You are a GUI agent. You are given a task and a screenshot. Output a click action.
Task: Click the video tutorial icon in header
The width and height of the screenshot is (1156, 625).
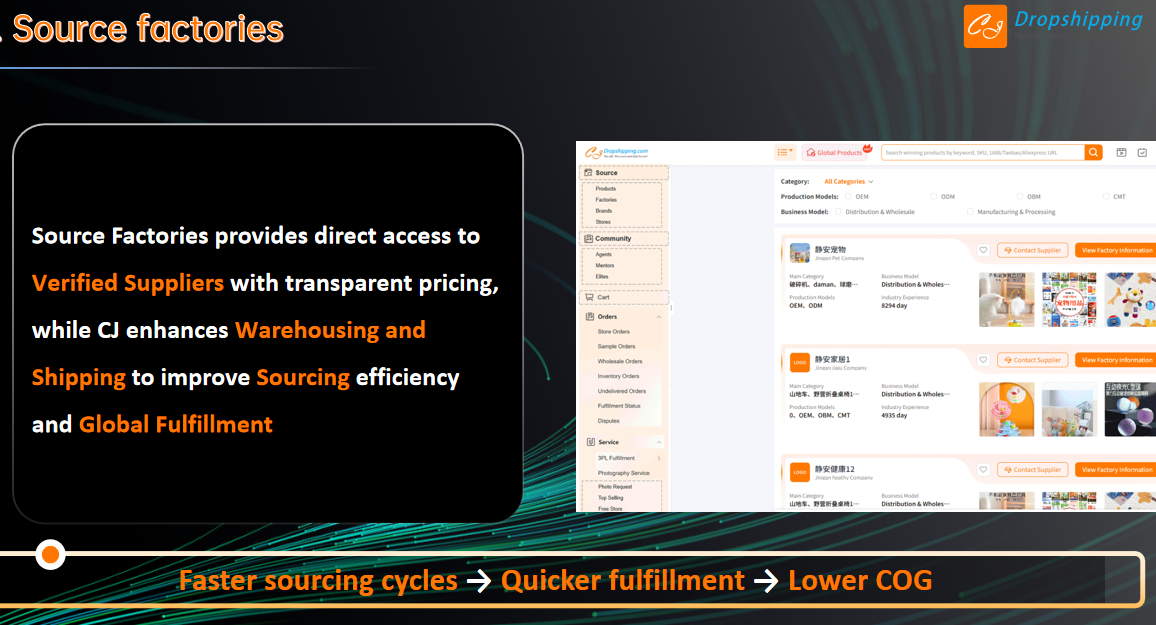[1121, 152]
